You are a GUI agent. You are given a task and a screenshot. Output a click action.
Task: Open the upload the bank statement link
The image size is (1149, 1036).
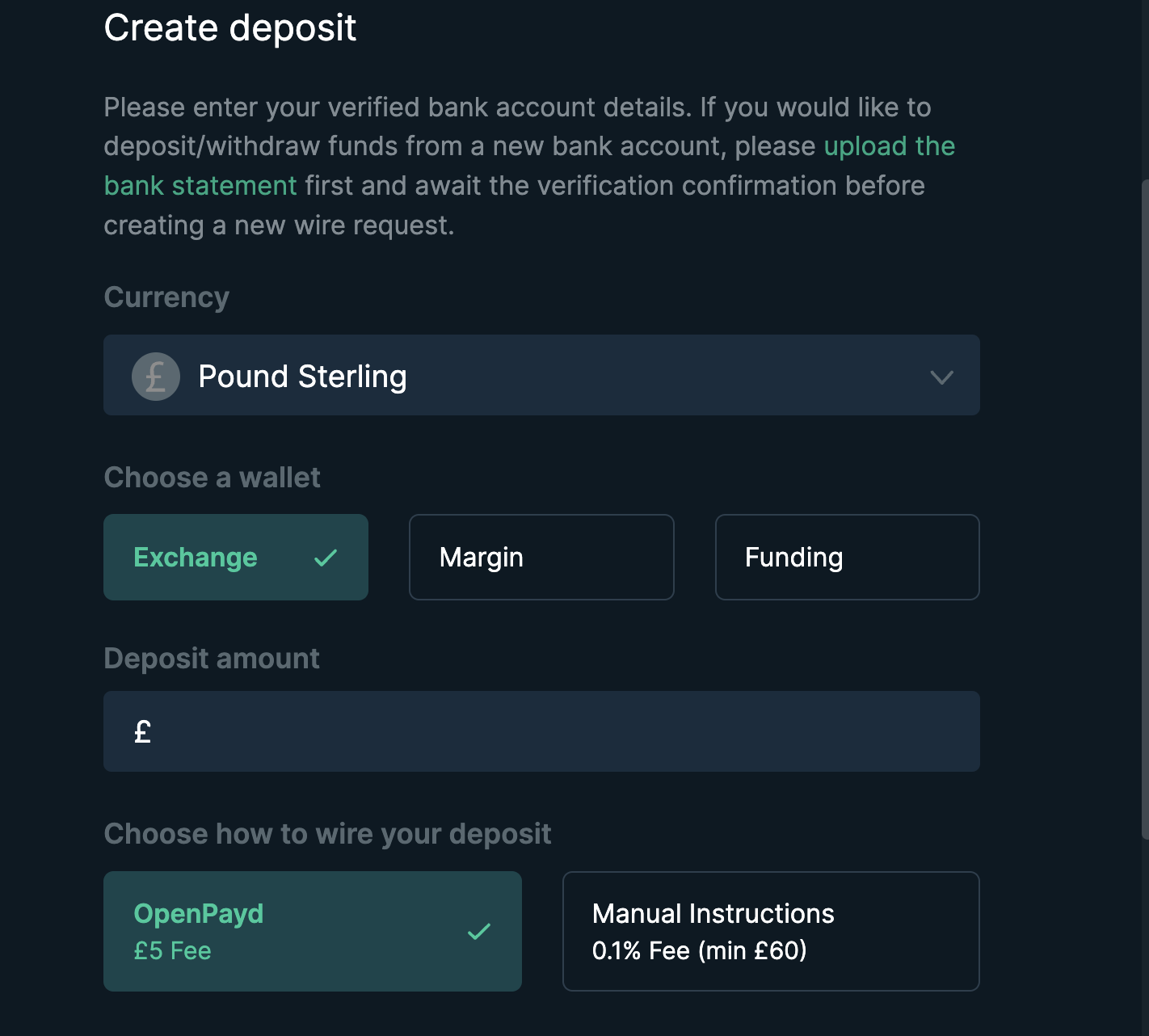889,146
